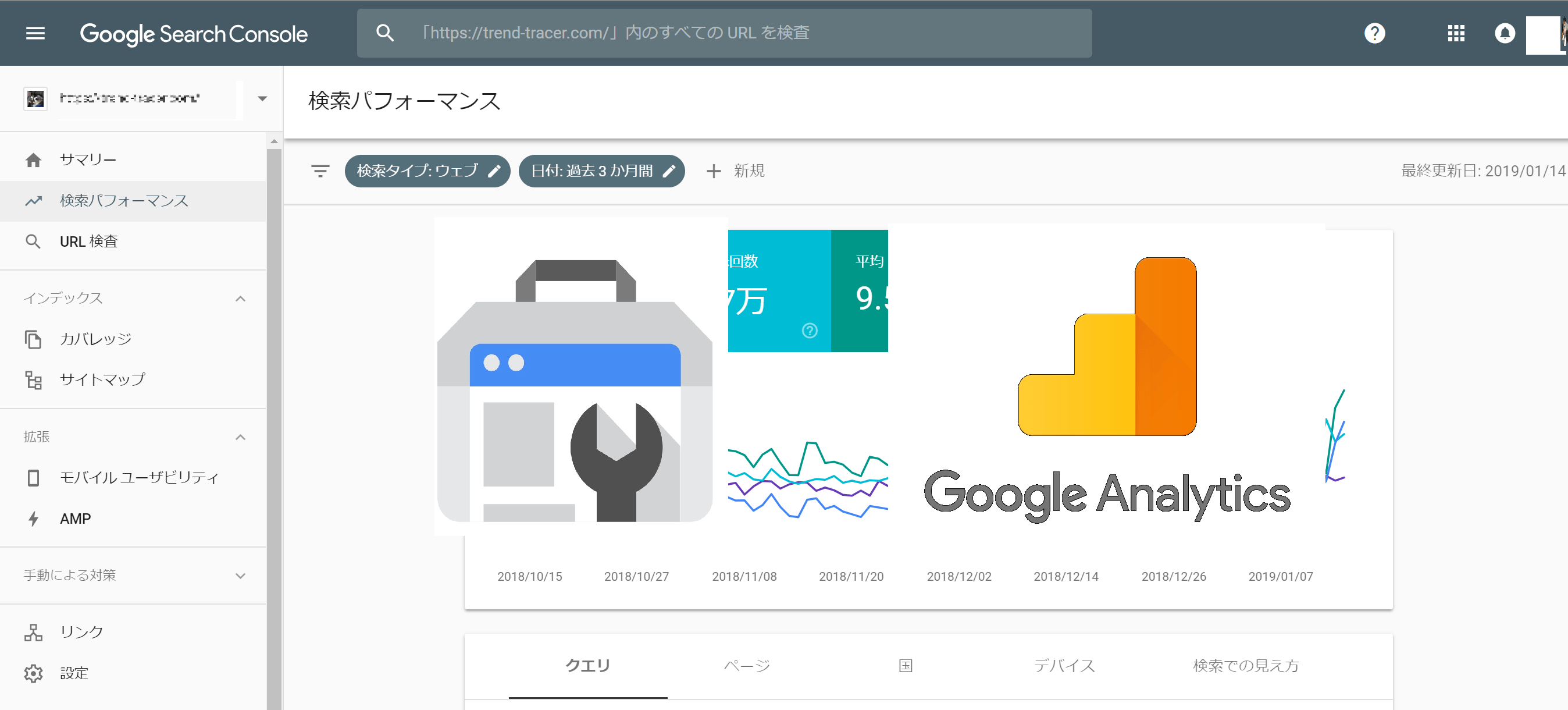Toggle the green 平均 metric card
The image size is (1568, 710).
tap(860, 290)
